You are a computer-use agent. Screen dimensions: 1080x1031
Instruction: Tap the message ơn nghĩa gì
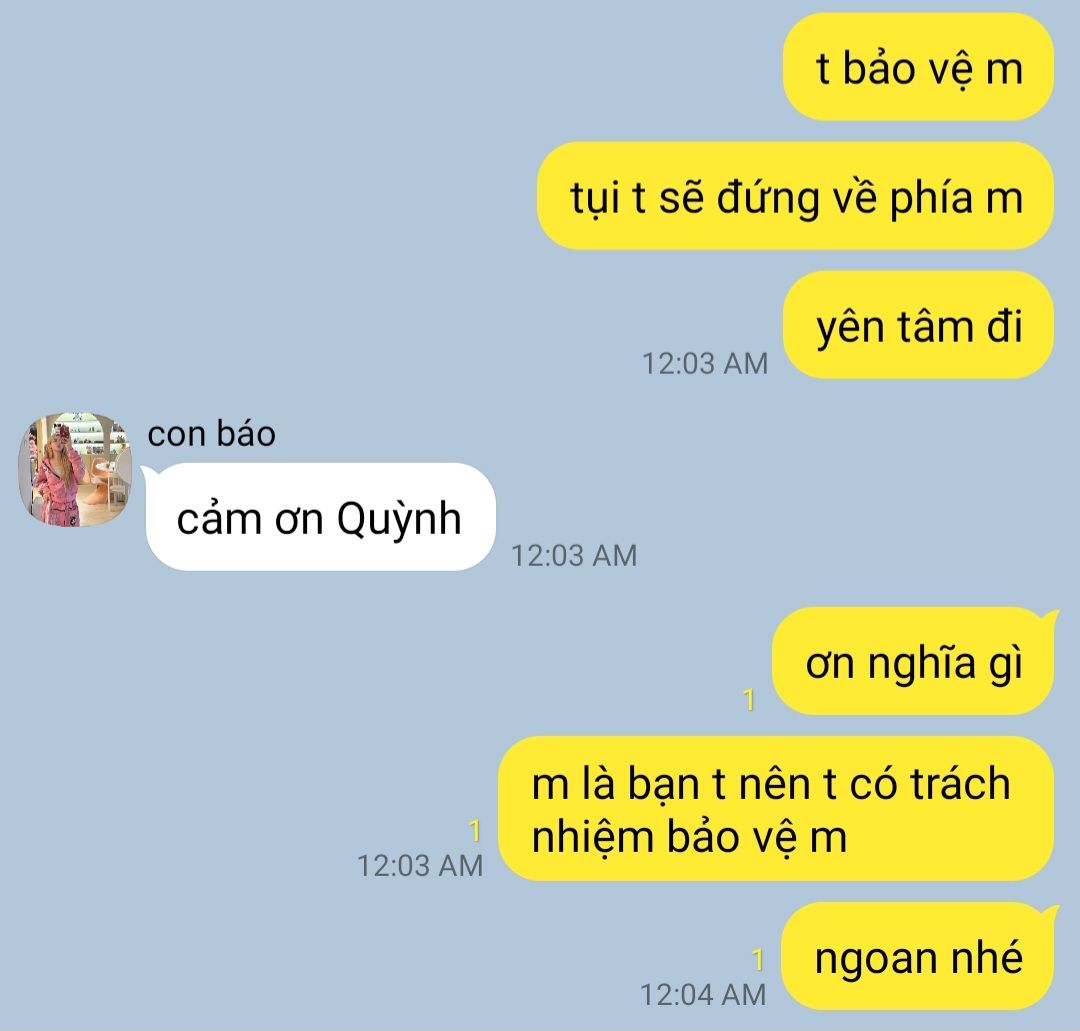pos(913,661)
